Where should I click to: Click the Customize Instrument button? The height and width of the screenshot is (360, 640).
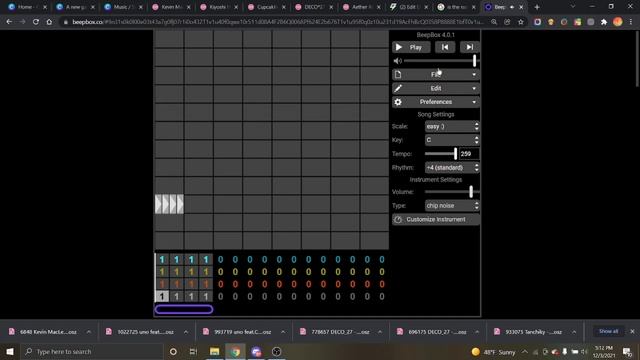point(436,220)
